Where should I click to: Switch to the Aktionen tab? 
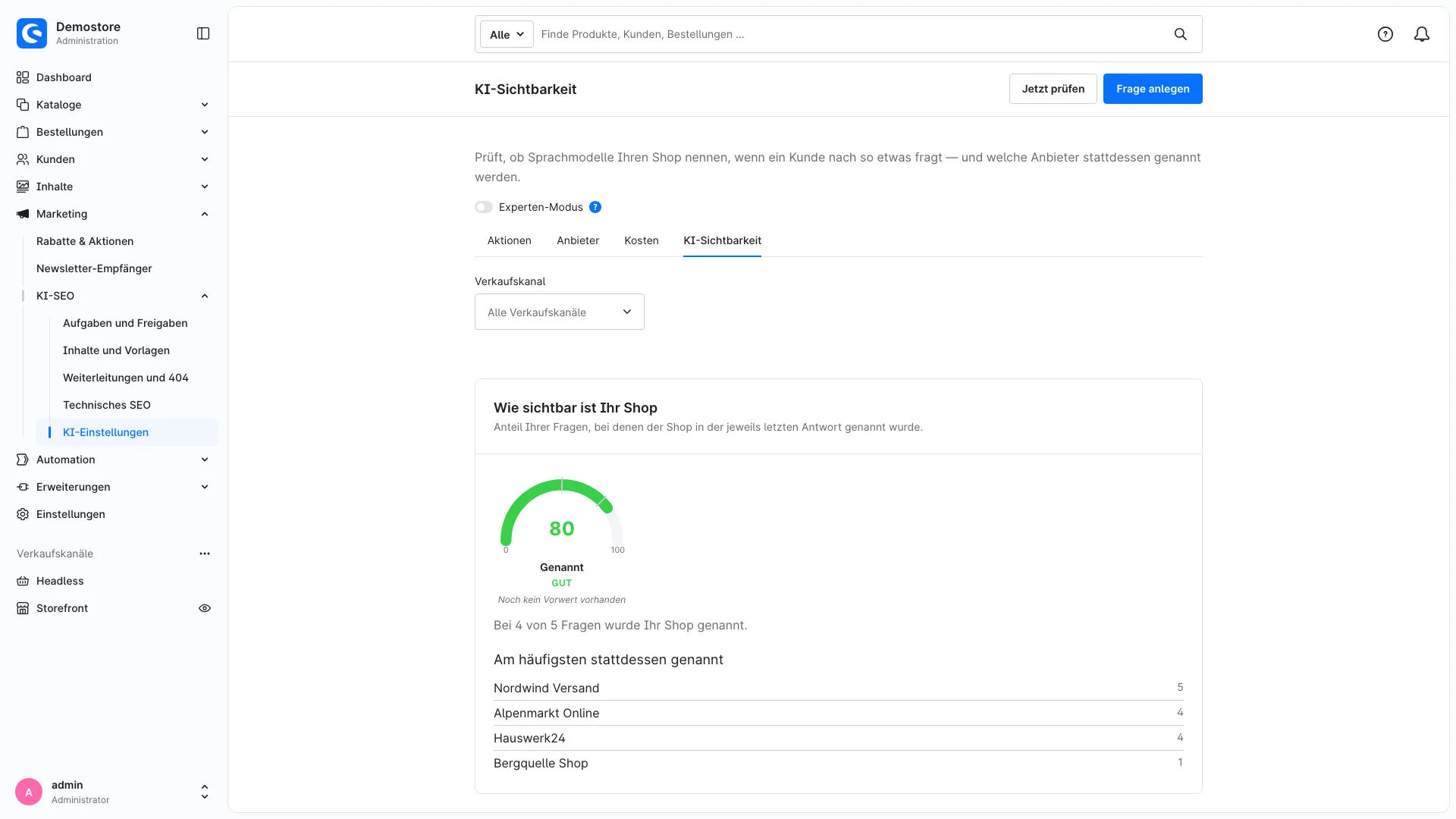tap(510, 240)
